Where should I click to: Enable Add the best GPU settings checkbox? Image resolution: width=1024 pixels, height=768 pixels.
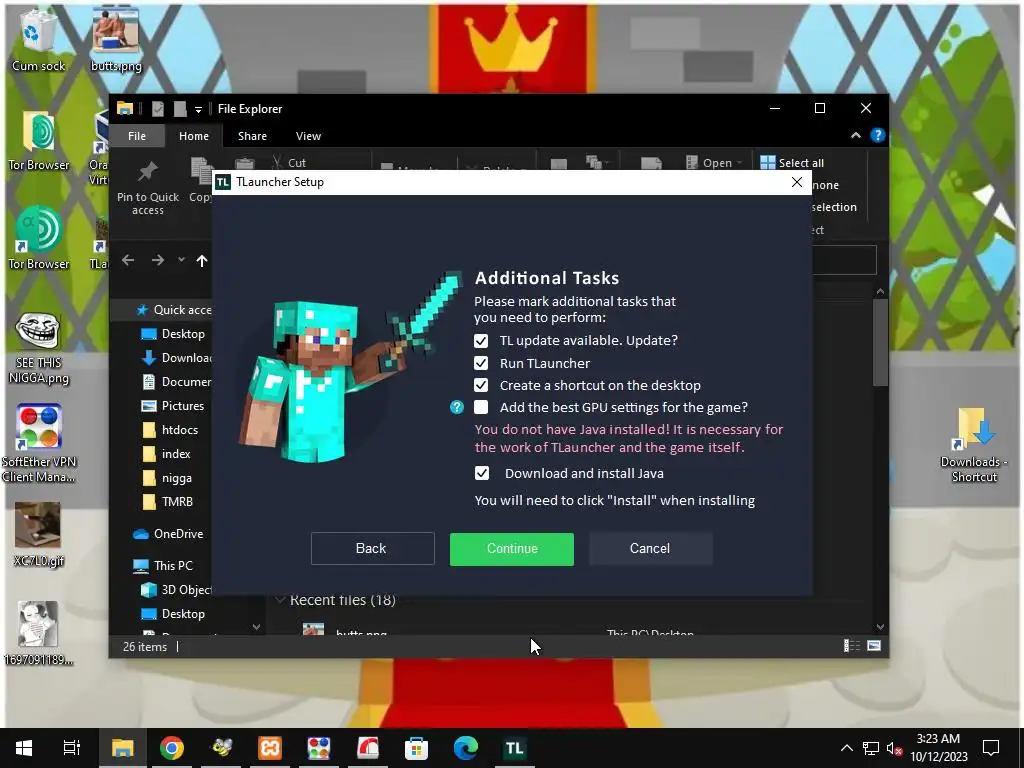click(481, 408)
